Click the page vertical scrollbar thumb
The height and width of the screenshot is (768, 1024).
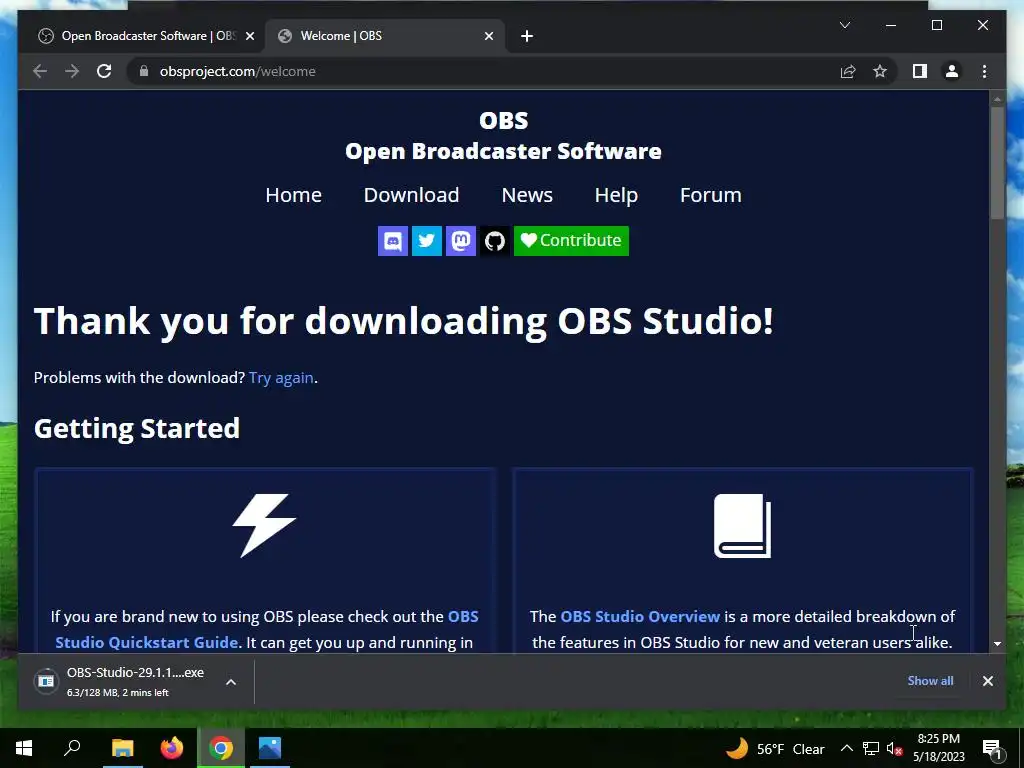click(x=997, y=163)
